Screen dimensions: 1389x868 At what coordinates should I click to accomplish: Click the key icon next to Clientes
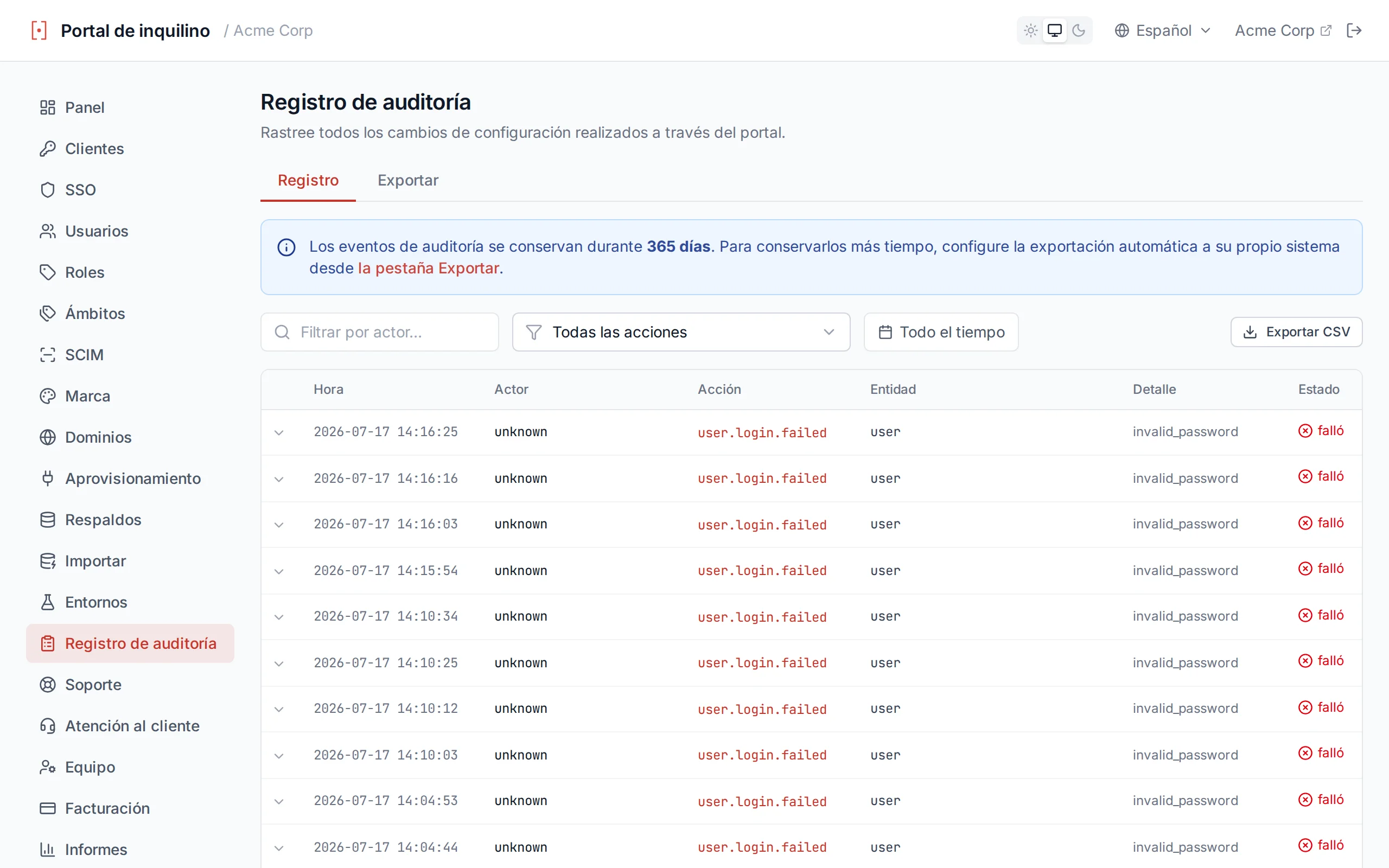(48, 149)
